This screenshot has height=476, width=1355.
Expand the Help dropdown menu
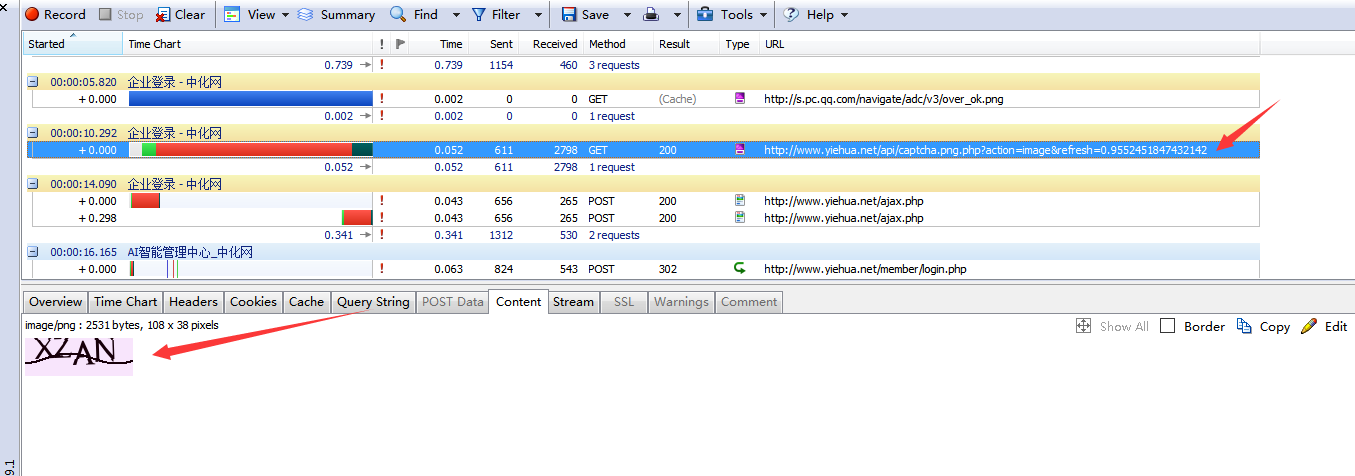tap(844, 15)
